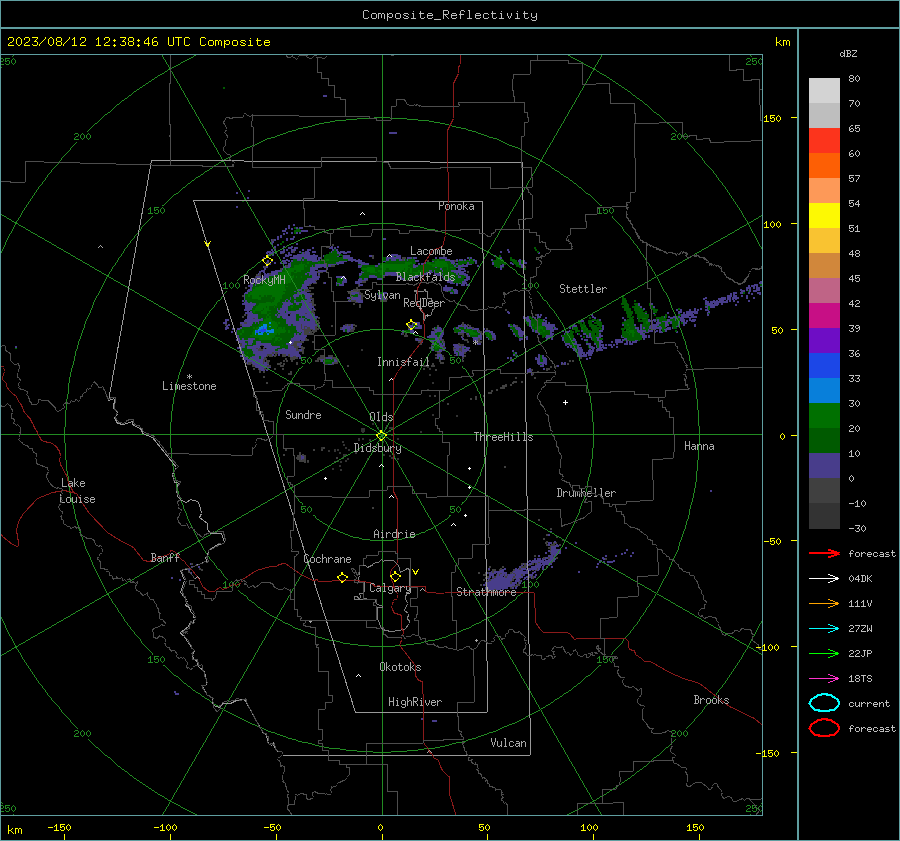Screen dimensions: 900x841
Task: Click the cyan current ellipse icon
Action: [x=824, y=703]
